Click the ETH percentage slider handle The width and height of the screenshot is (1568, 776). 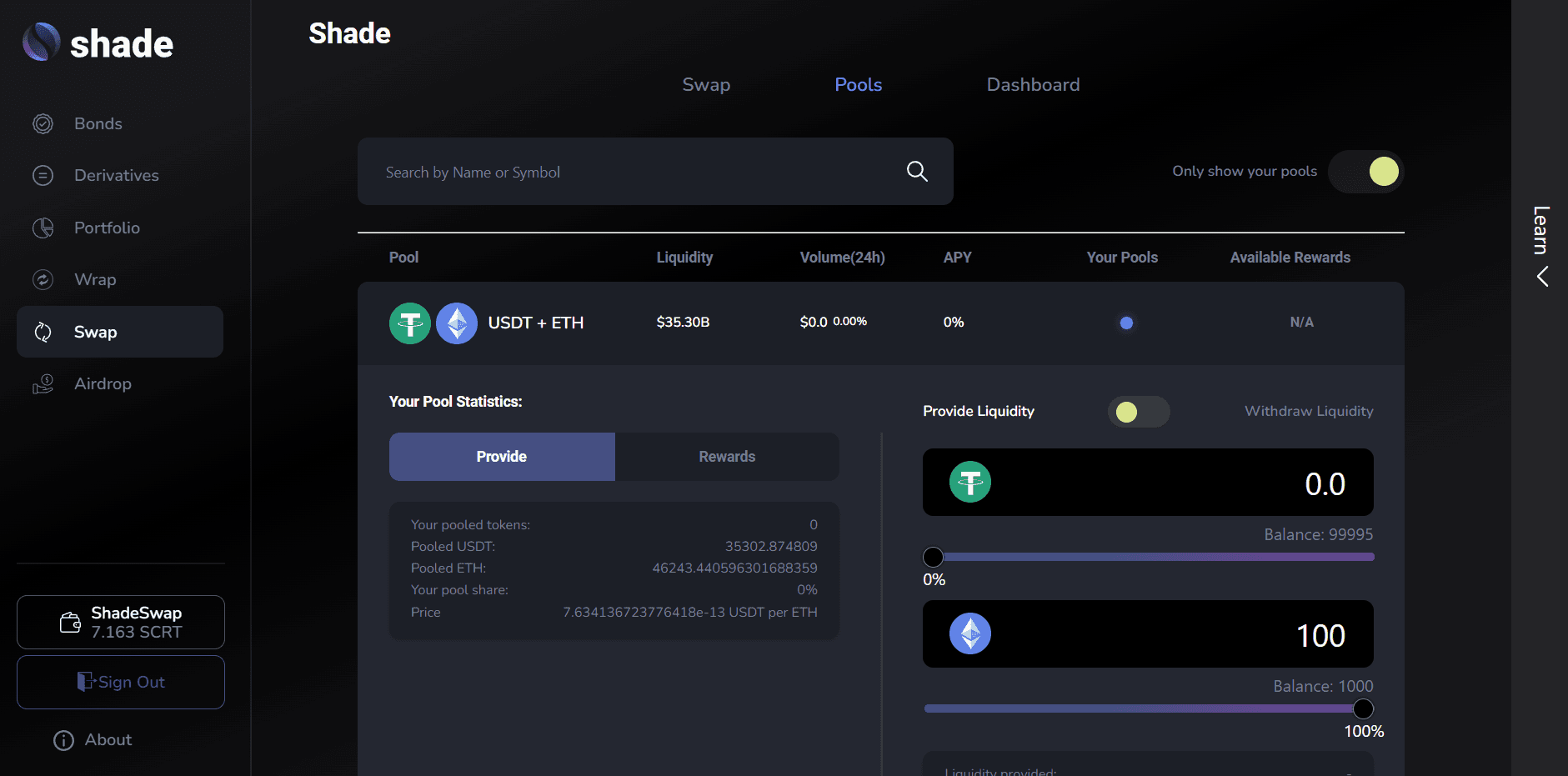(x=1363, y=708)
